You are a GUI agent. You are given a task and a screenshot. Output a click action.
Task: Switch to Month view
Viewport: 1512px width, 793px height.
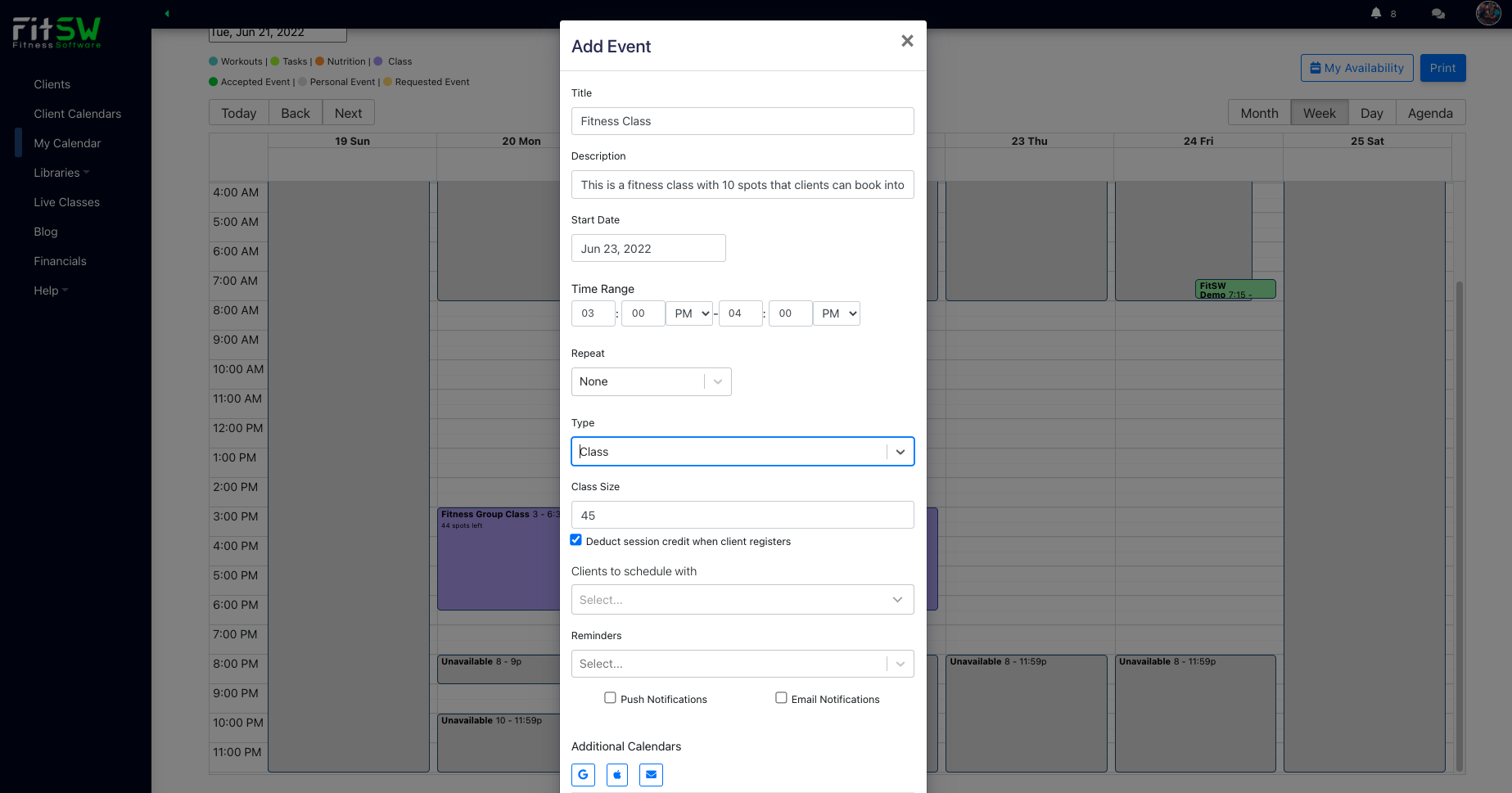[1257, 112]
